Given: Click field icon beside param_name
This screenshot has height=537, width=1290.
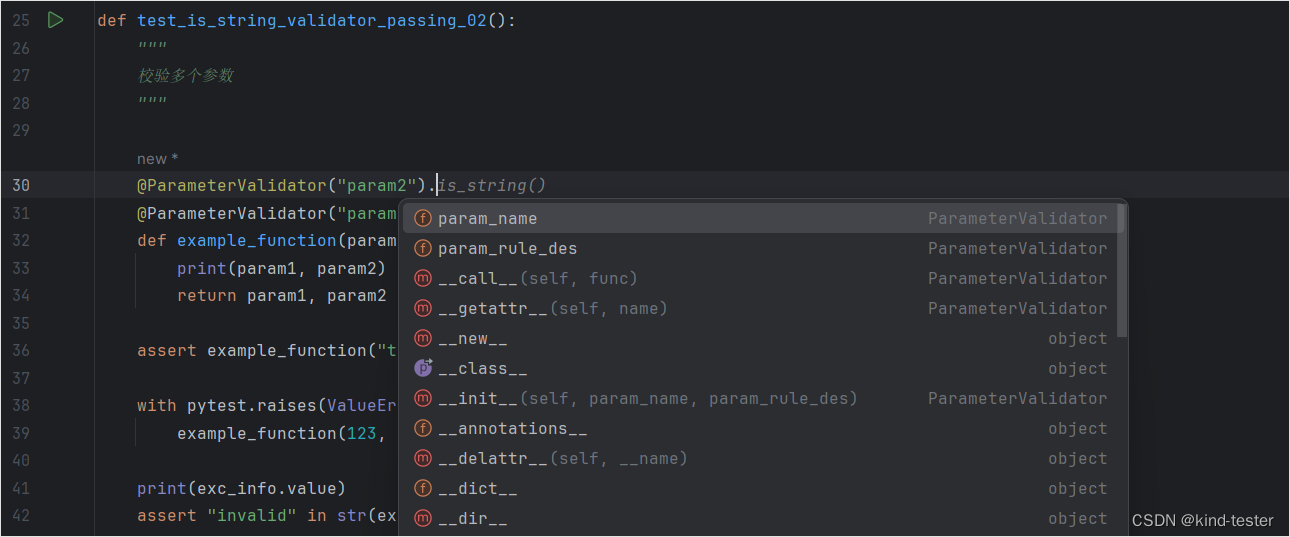Looking at the screenshot, I should coord(423,218).
